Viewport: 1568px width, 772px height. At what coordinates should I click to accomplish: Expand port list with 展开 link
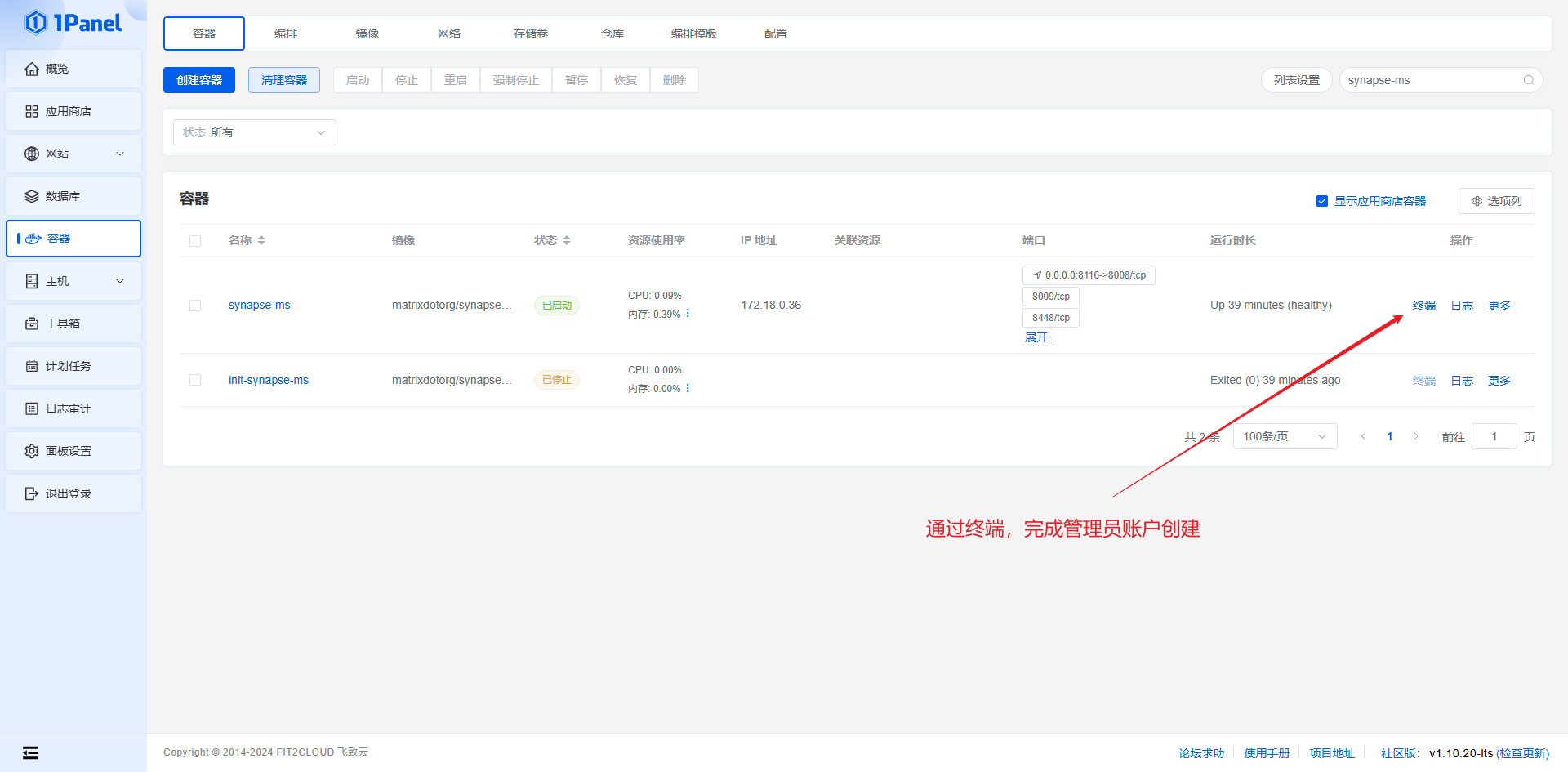pyautogui.click(x=1040, y=337)
